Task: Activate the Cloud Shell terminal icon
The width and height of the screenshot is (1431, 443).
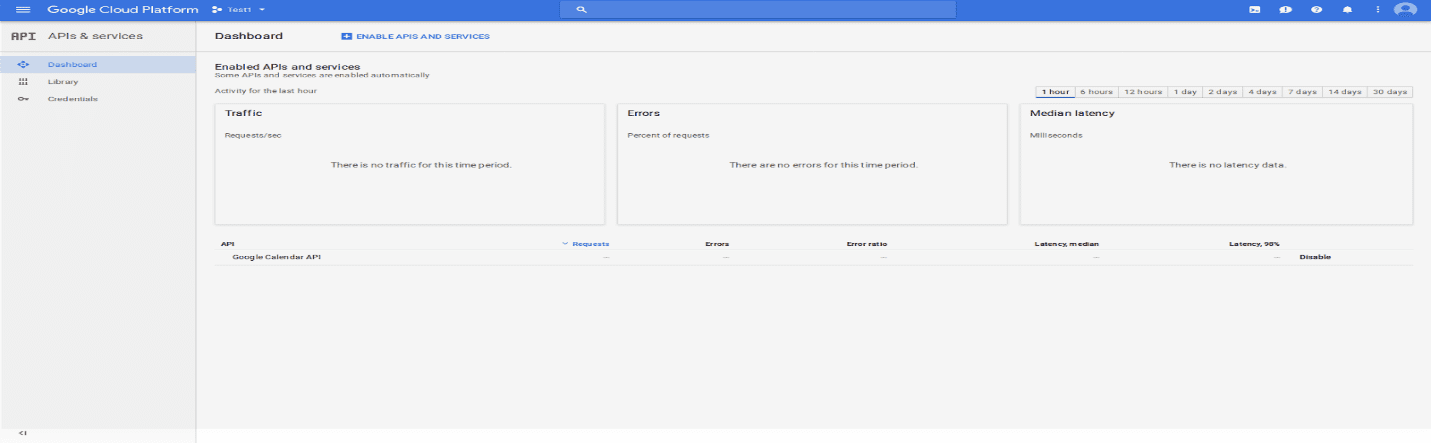Action: (x=1255, y=9)
